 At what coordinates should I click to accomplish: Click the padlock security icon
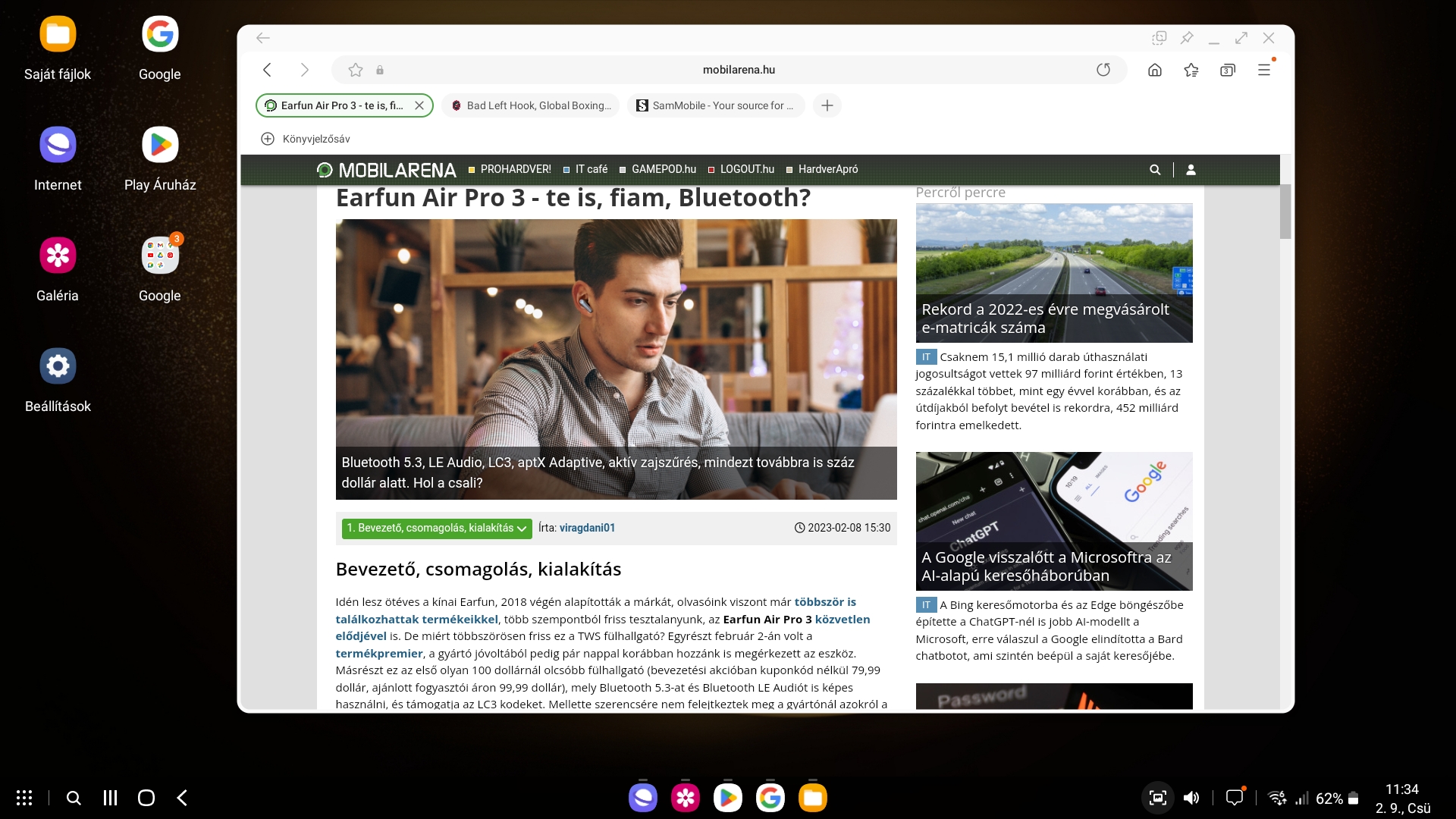pyautogui.click(x=380, y=70)
